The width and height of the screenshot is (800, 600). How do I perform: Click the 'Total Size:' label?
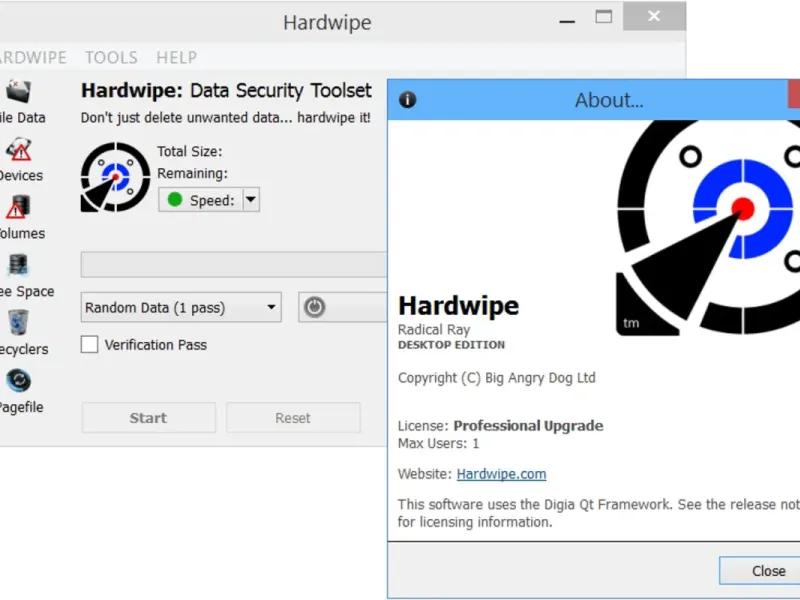[190, 152]
